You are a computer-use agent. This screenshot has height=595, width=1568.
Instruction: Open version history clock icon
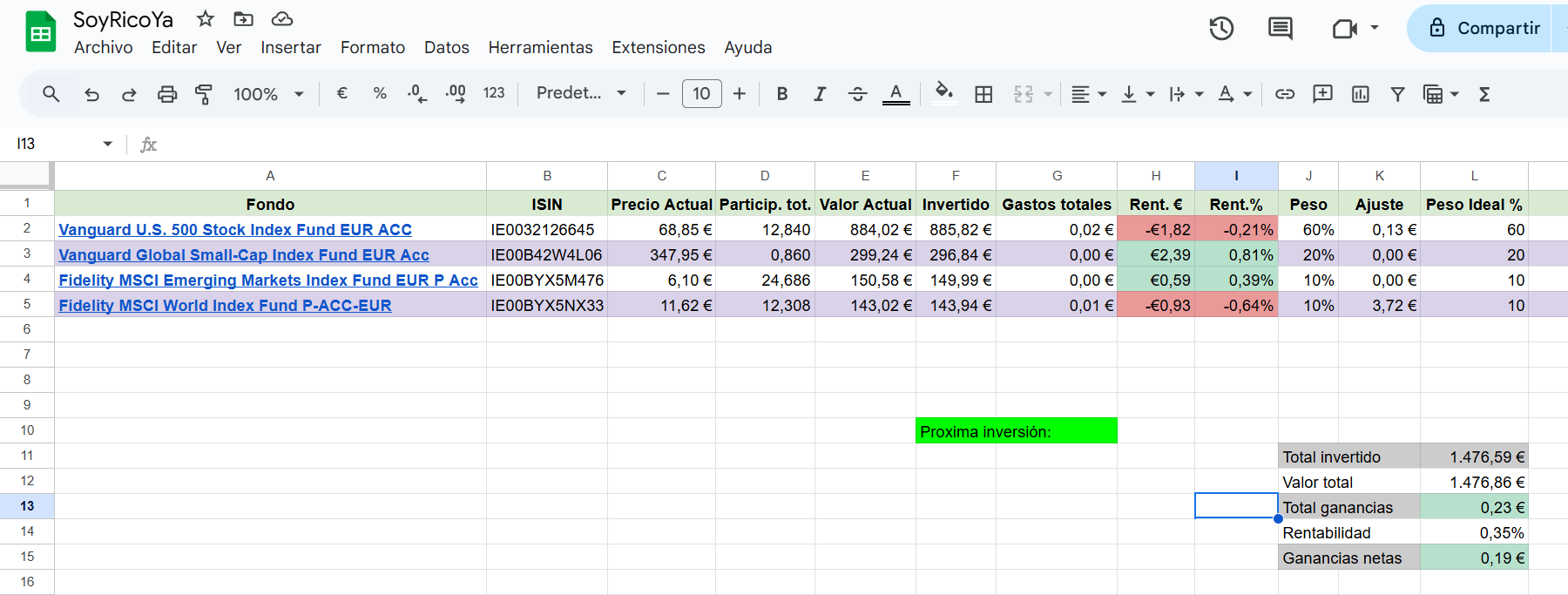tap(1221, 29)
